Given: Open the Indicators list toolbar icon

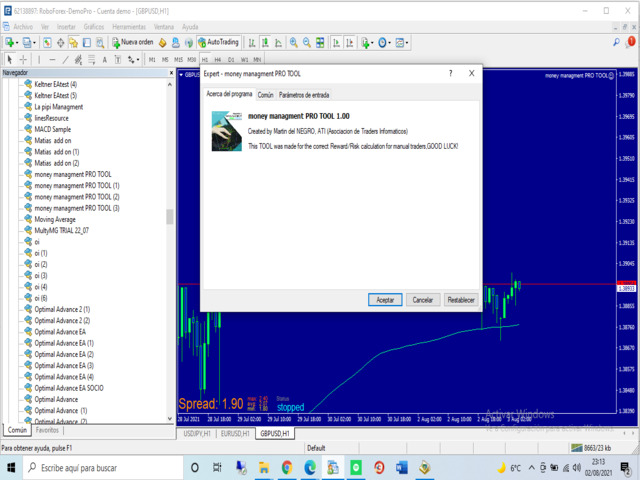Looking at the screenshot, I should click(365, 42).
